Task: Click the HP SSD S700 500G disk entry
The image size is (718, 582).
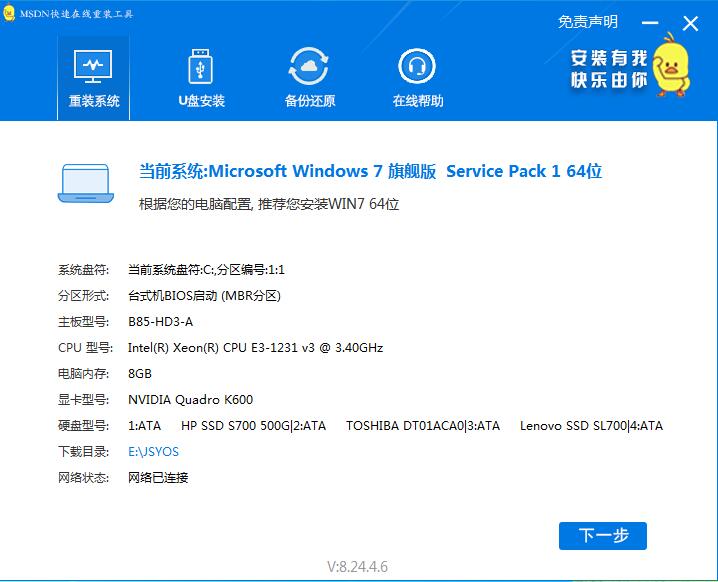Action: pyautogui.click(x=235, y=426)
